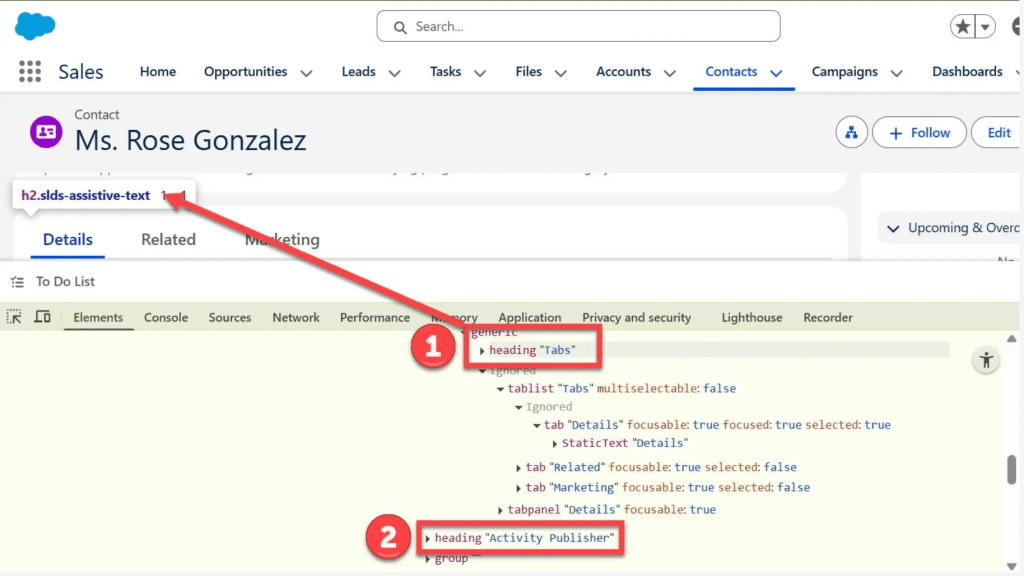The width and height of the screenshot is (1024, 576).
Task: Open the accessibility options icon in DevTools
Action: (x=986, y=359)
